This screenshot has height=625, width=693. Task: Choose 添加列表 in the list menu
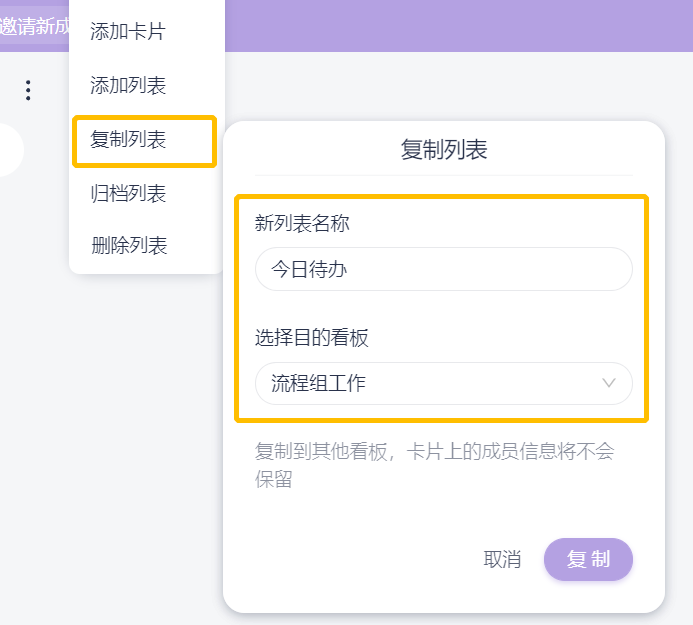[x=128, y=85]
